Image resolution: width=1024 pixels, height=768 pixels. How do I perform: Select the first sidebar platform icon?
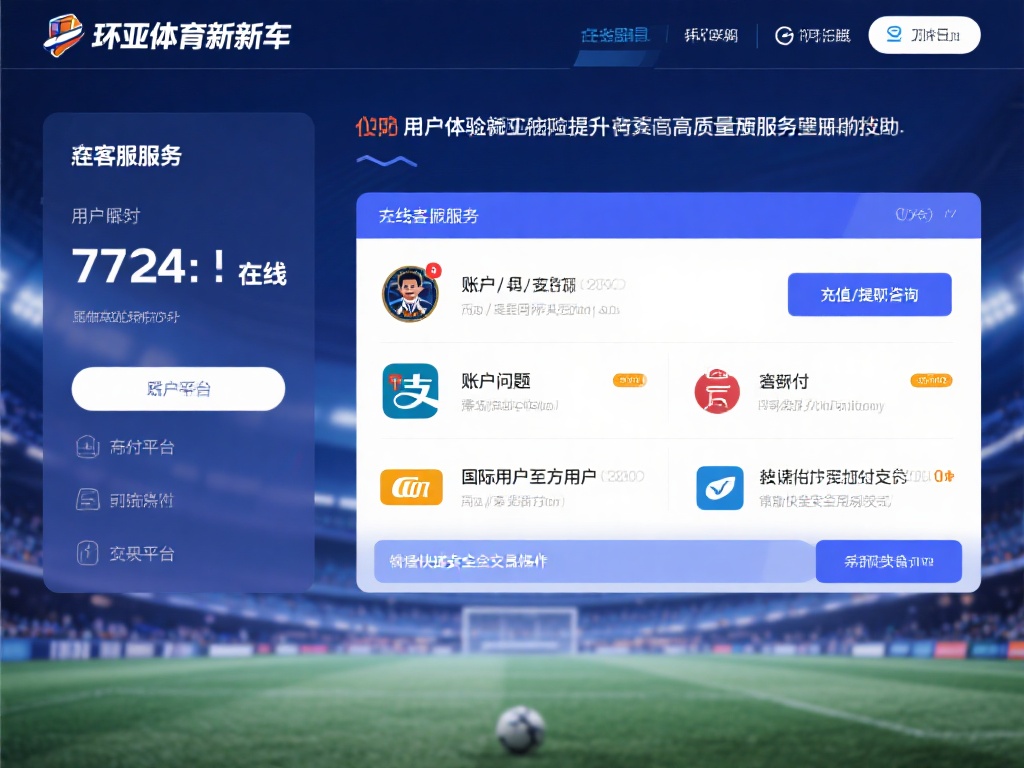88,447
